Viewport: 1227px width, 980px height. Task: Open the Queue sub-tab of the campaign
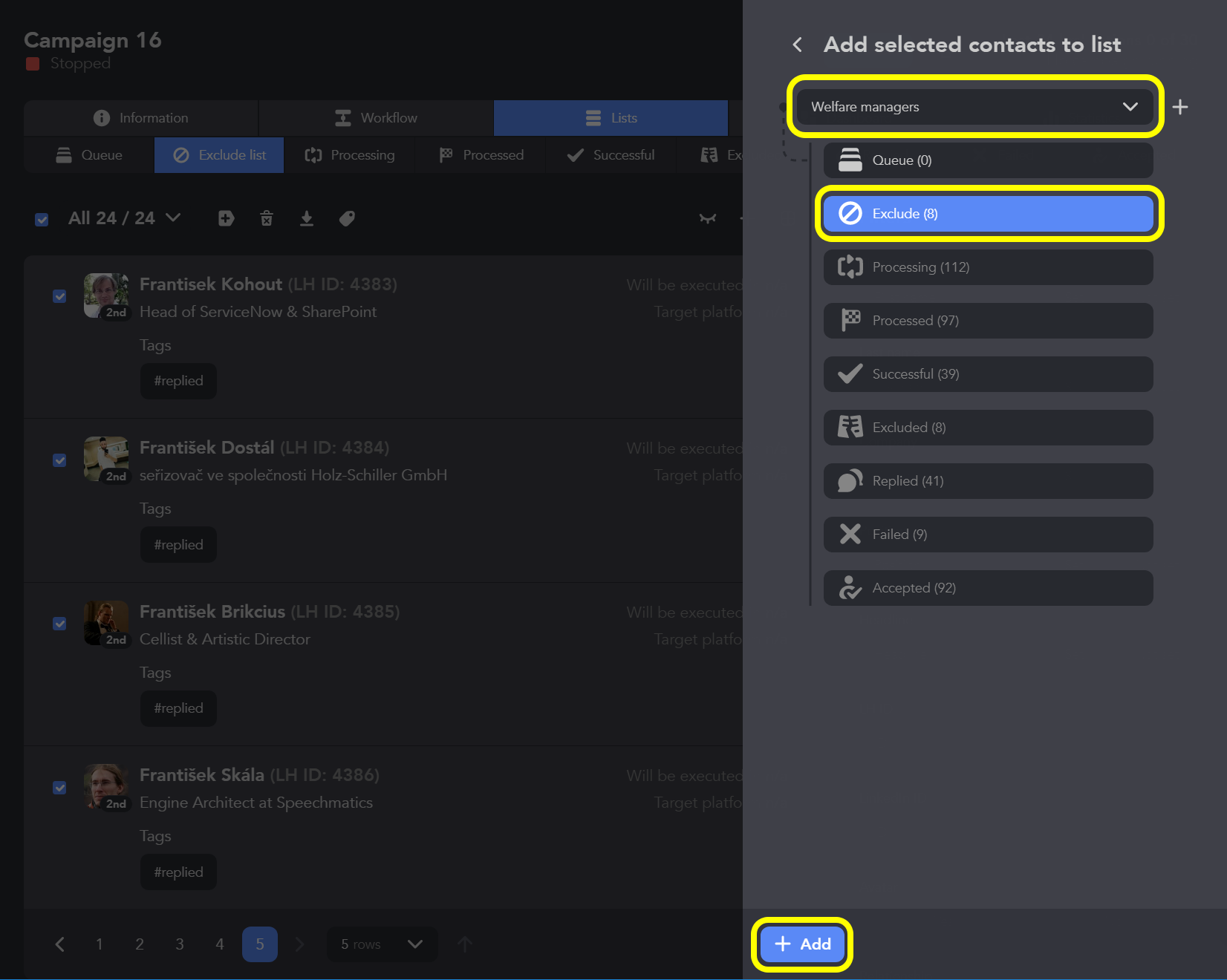[88, 154]
